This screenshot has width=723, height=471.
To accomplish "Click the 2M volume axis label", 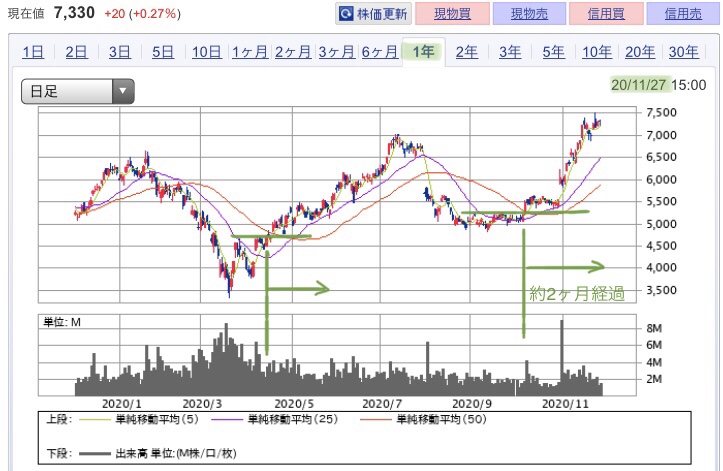I will tap(654, 379).
